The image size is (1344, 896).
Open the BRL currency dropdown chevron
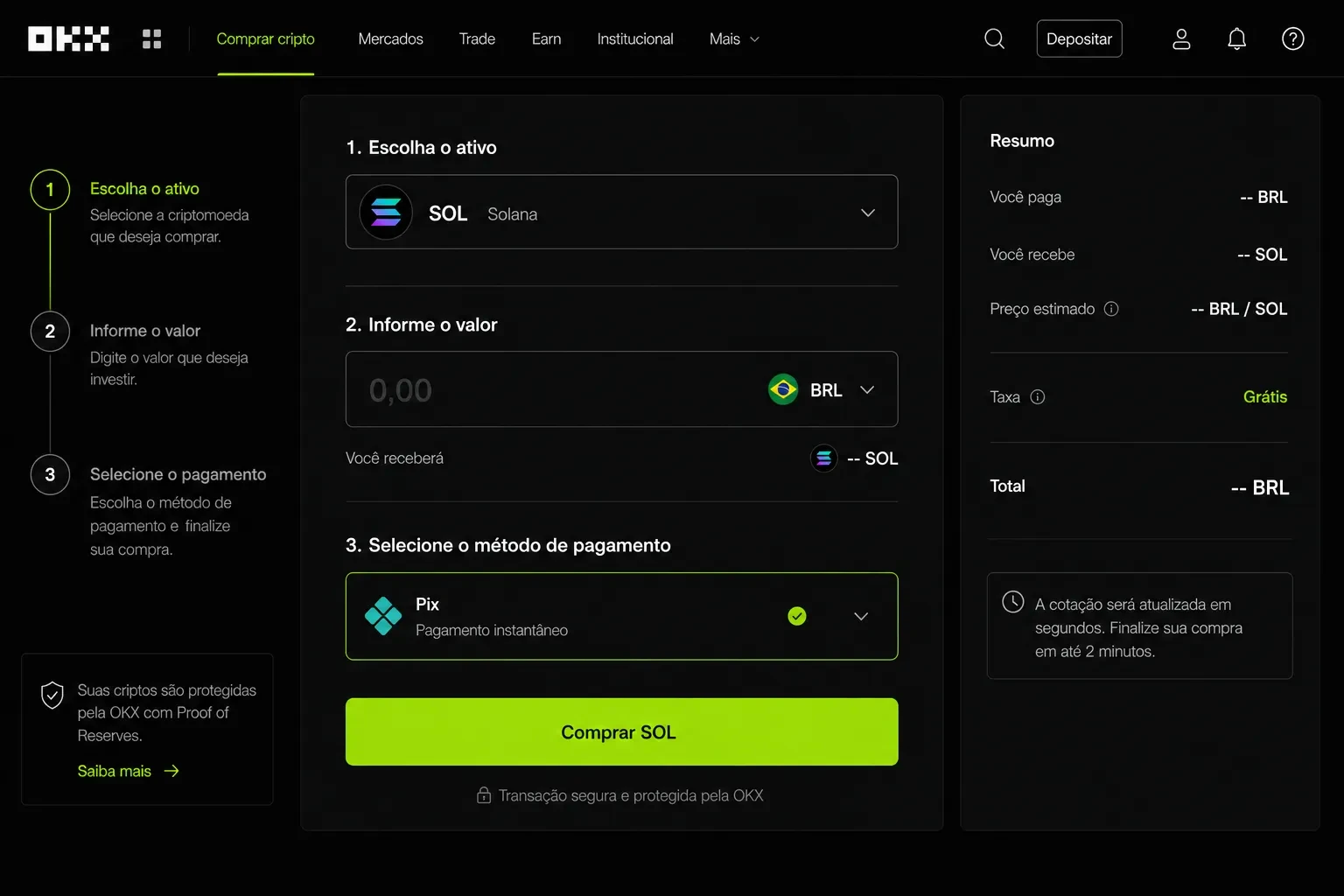(867, 389)
